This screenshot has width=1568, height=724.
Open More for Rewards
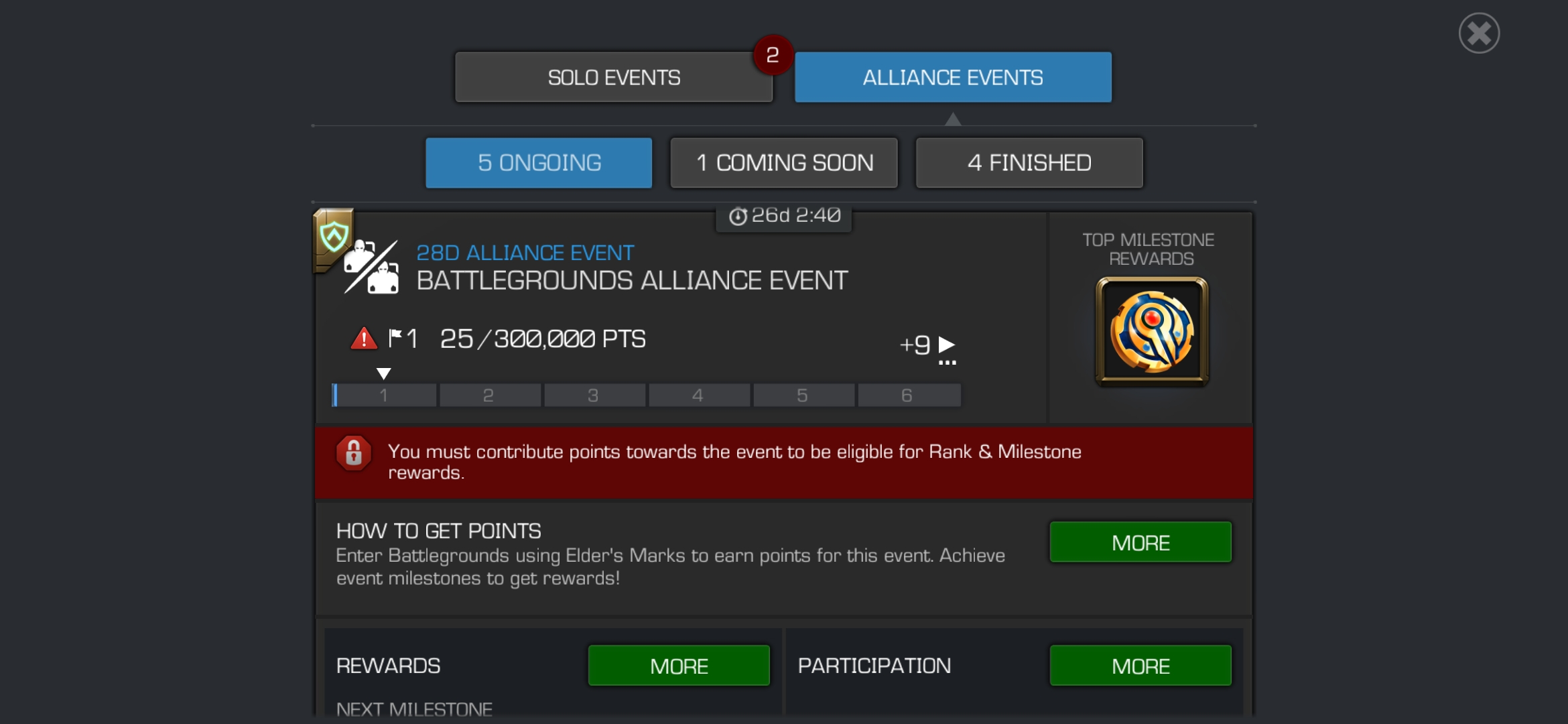[679, 666]
